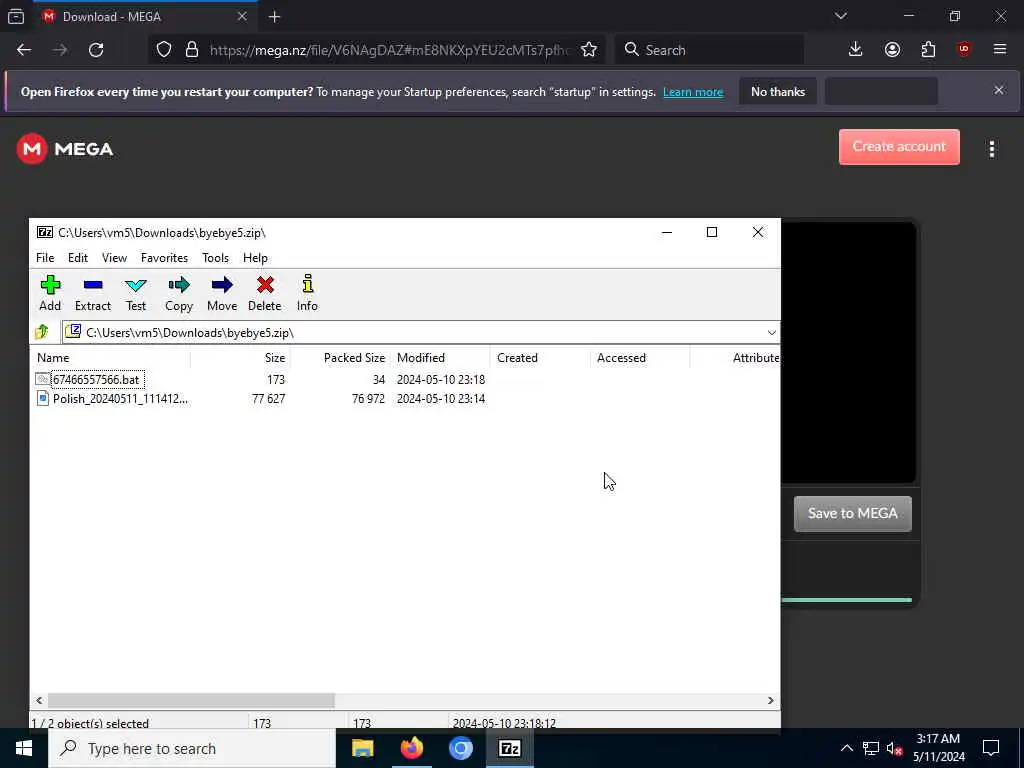Select the Download - MEGA tab
This screenshot has height=768, width=1024.
[145, 17]
